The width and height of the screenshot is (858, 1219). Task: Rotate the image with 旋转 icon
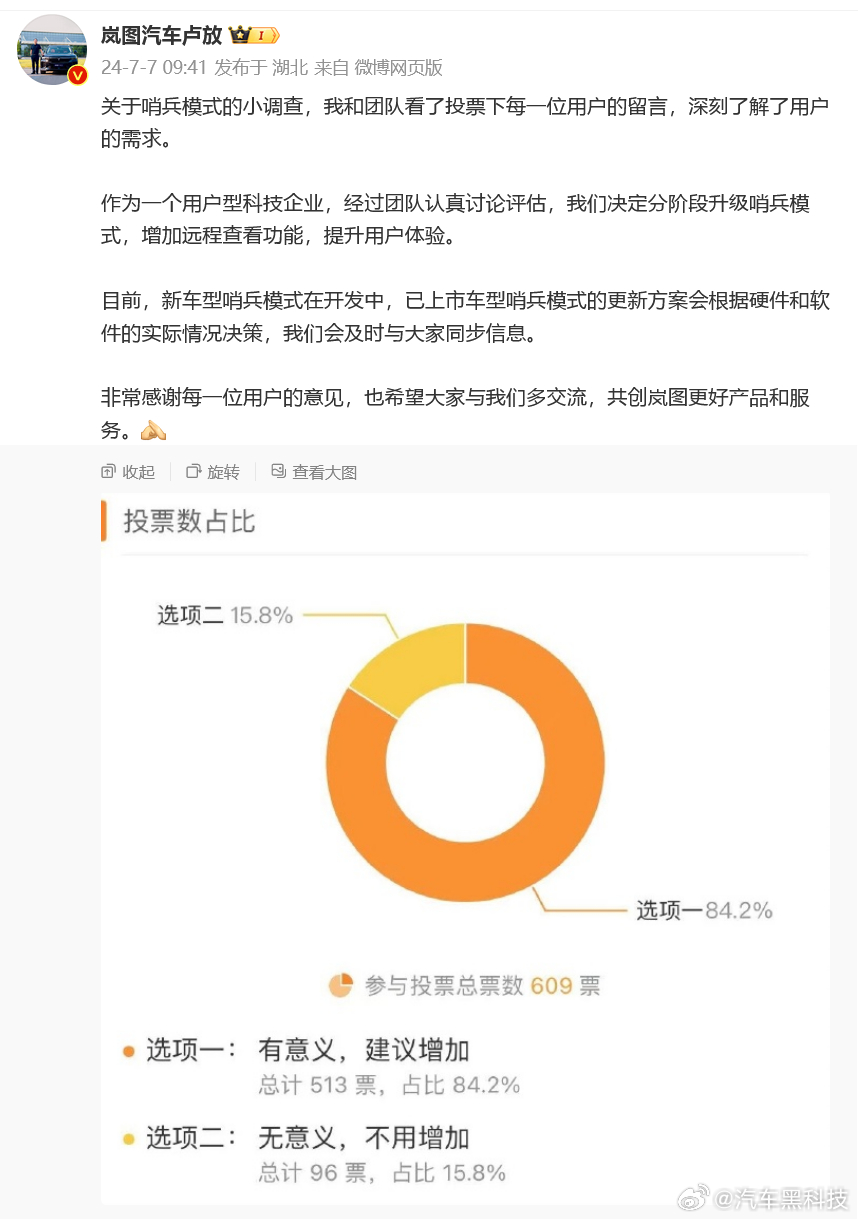(194, 472)
